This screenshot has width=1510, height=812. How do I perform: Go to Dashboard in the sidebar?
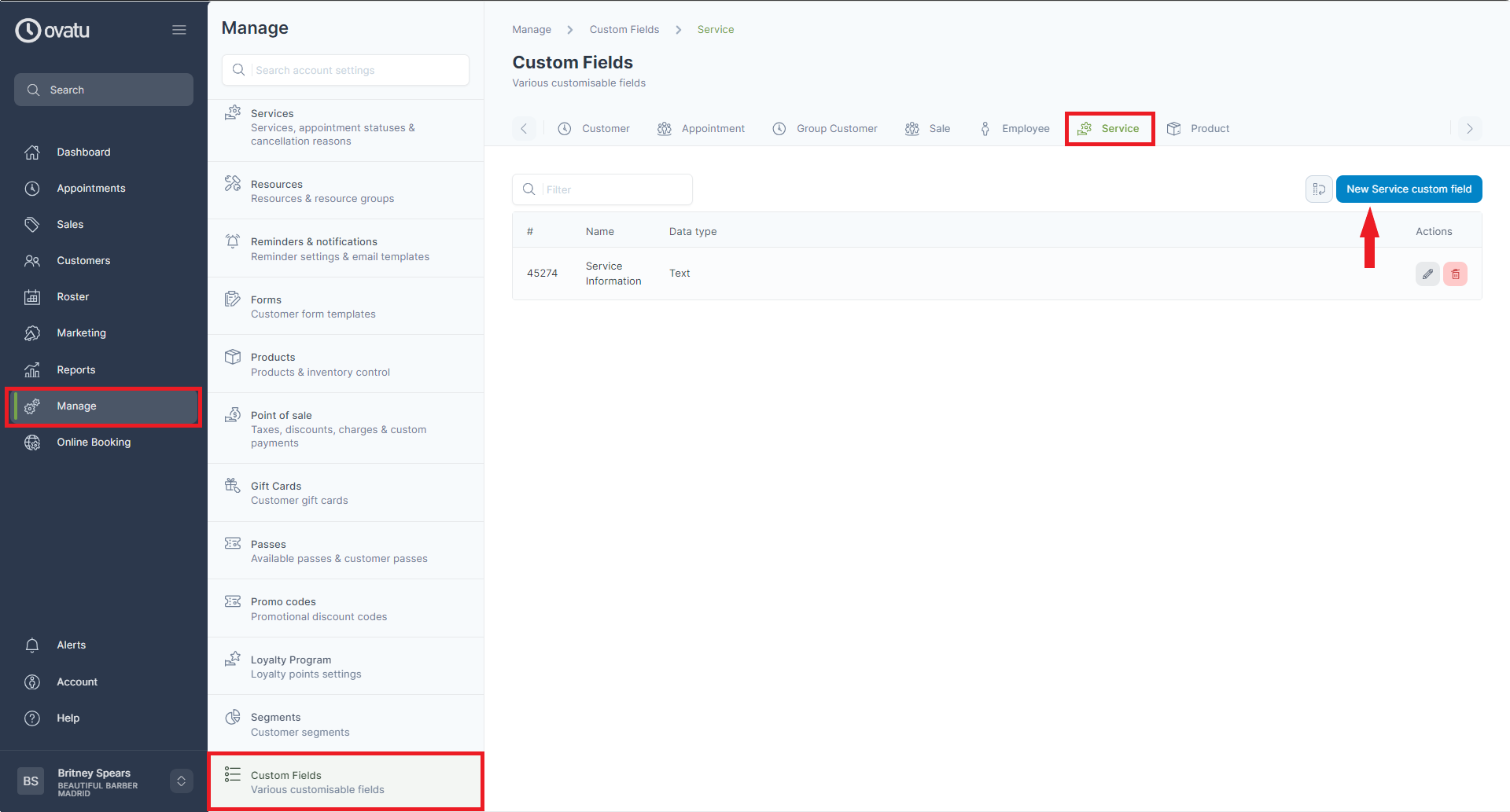click(83, 152)
